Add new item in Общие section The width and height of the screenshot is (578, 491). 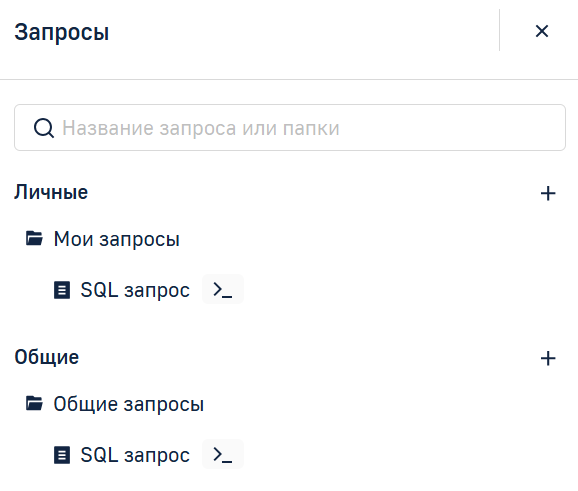coord(548,358)
